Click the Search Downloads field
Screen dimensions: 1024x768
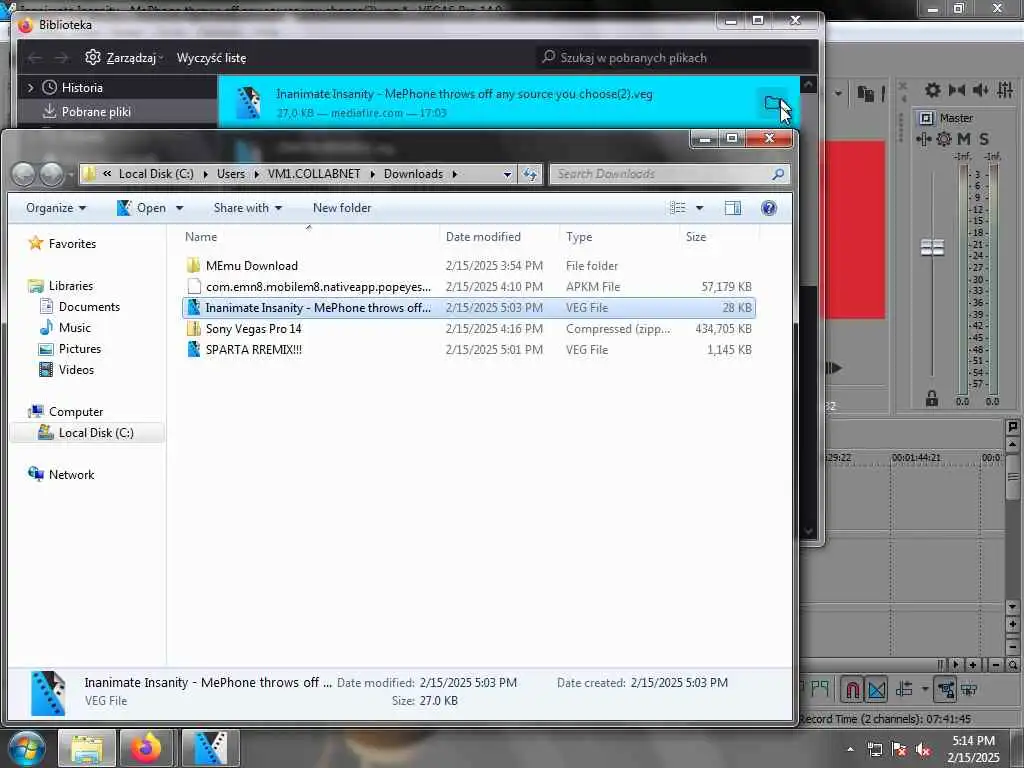pos(669,174)
